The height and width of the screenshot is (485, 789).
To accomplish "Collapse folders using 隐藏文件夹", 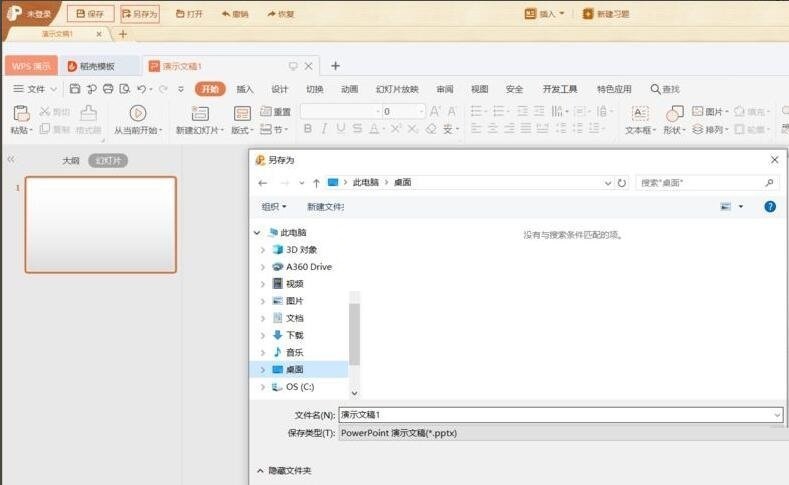I will [x=284, y=470].
